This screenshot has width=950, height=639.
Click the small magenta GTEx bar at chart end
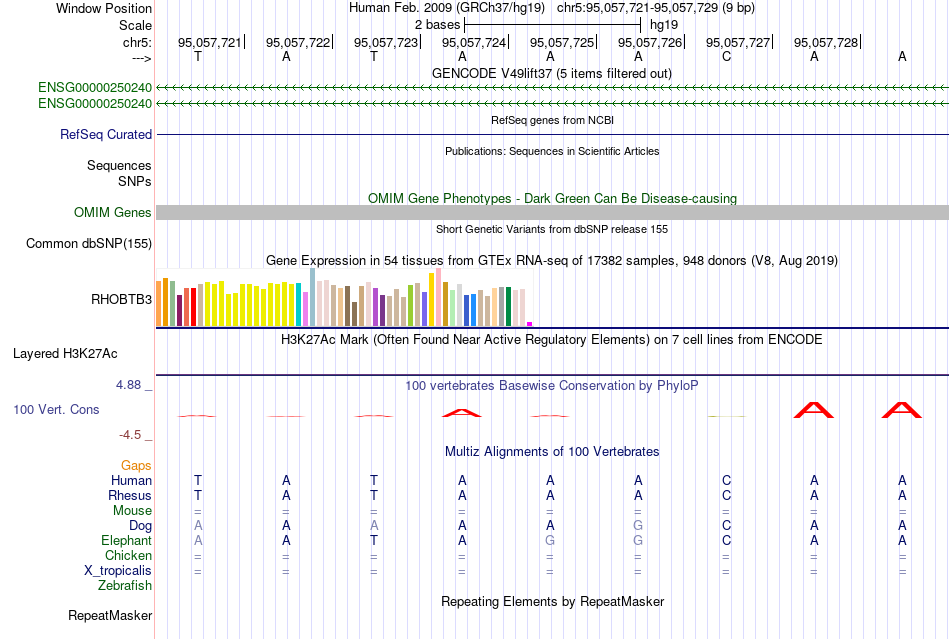[x=530, y=324]
